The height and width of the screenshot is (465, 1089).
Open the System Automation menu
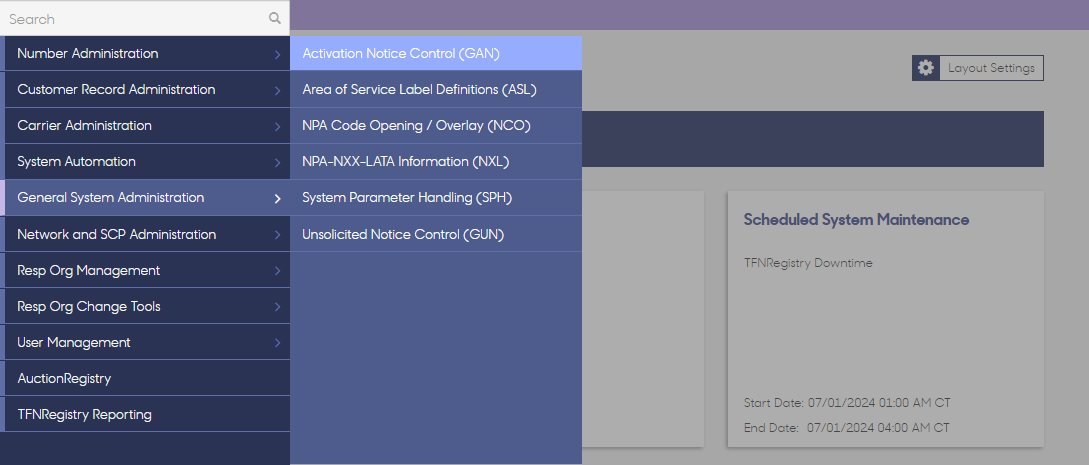(x=145, y=162)
